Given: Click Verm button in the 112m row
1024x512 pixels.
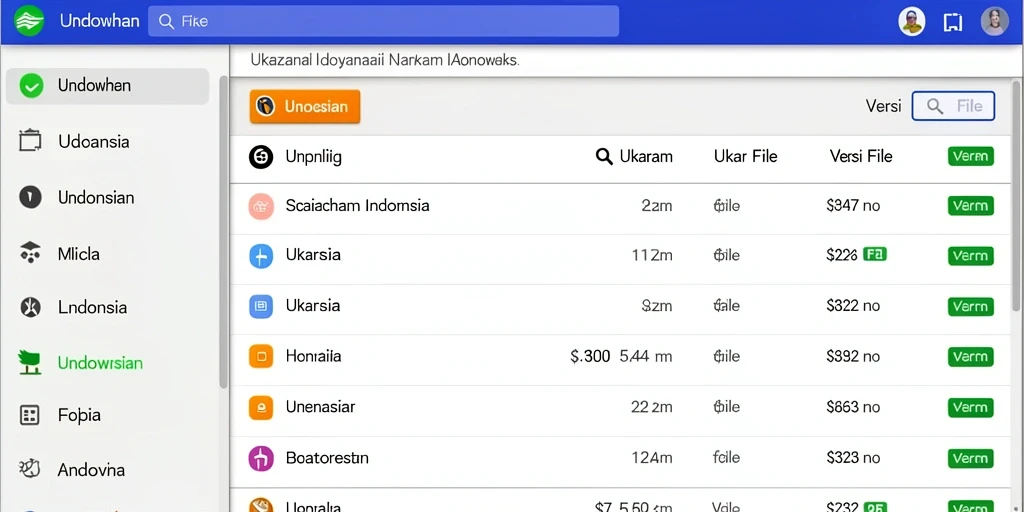Looking at the screenshot, I should point(970,256).
